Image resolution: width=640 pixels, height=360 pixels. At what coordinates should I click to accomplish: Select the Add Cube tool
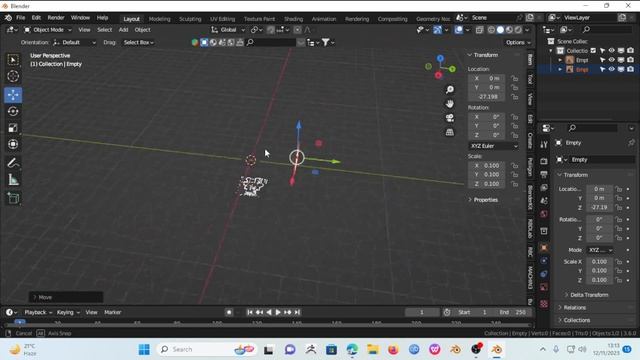pos(13,198)
